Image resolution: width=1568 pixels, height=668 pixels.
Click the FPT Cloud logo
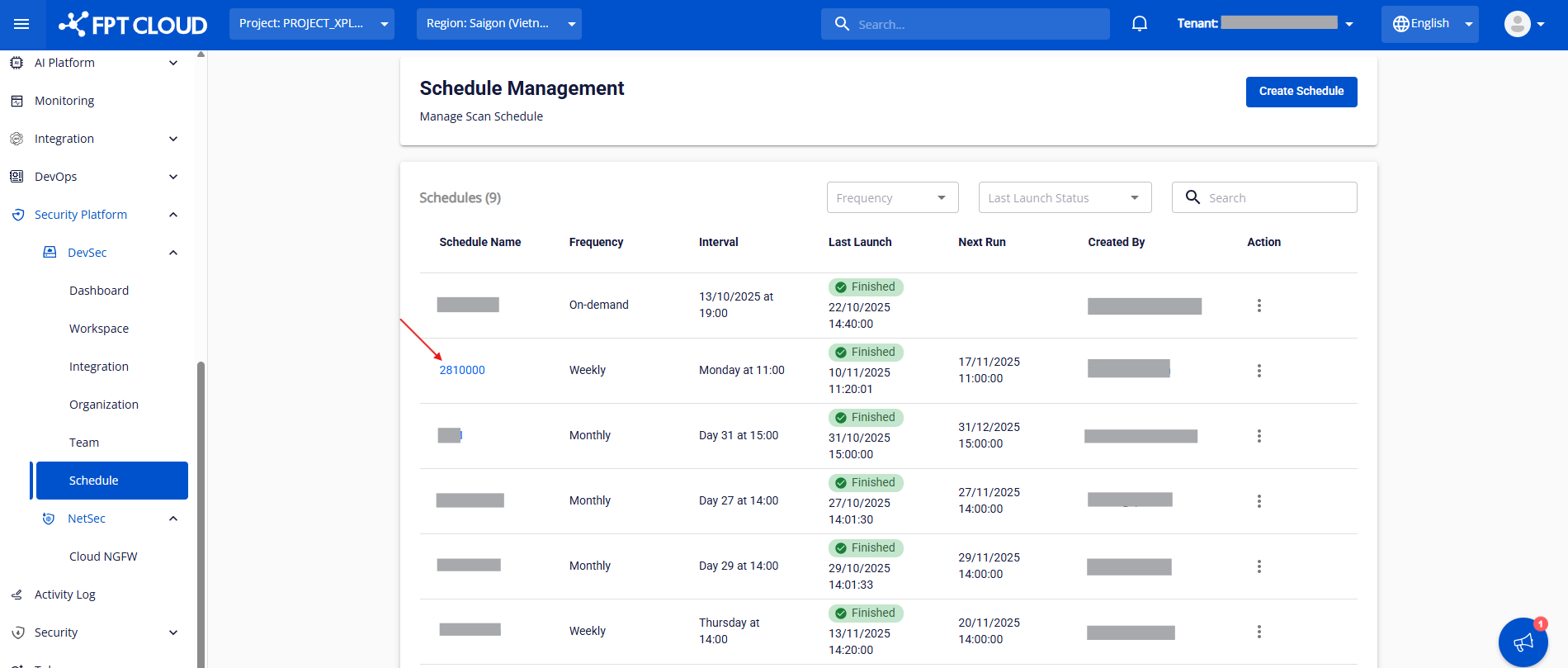(x=133, y=24)
